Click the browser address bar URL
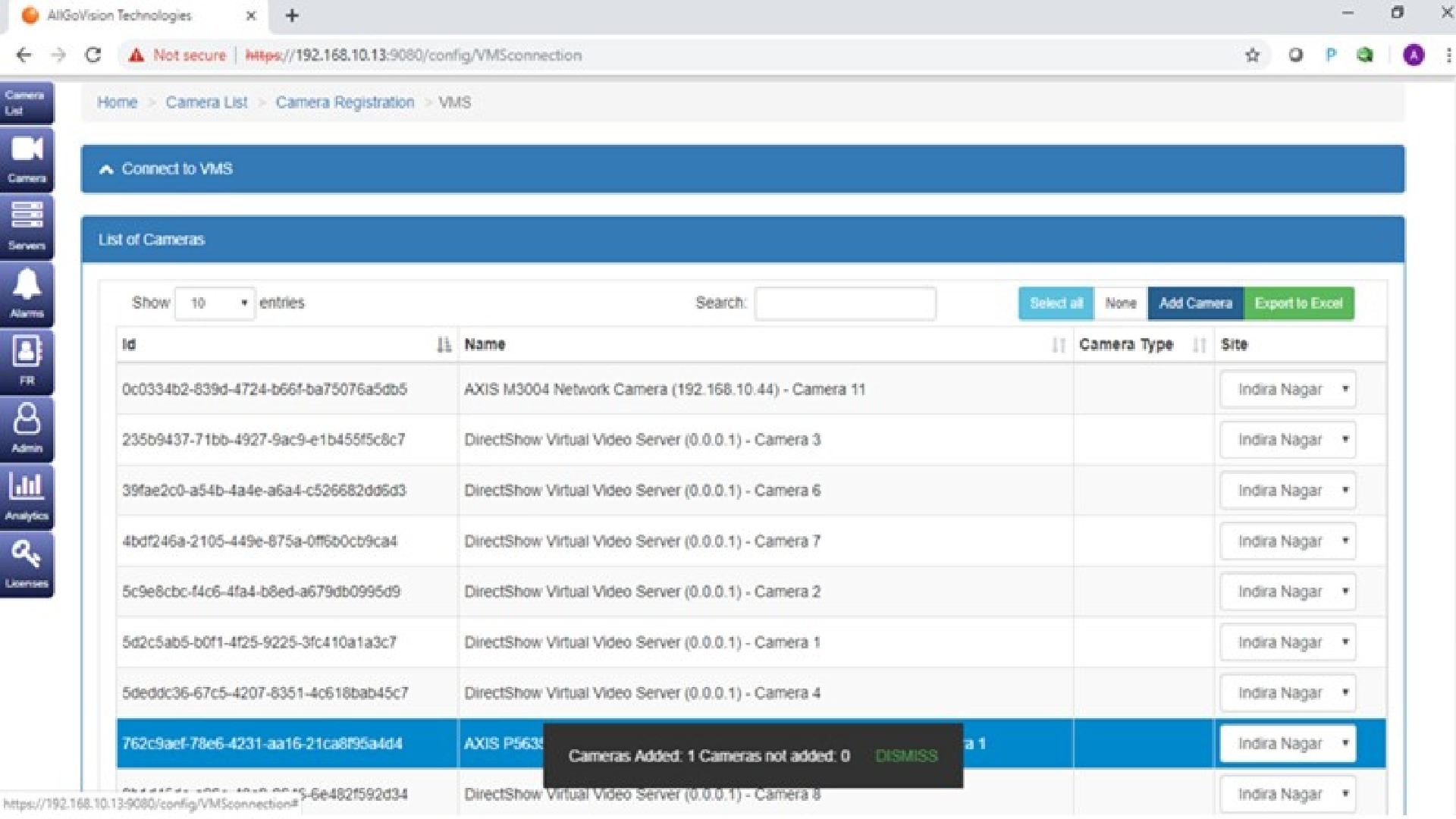Screen dimensions: 1456x819 click(413, 55)
